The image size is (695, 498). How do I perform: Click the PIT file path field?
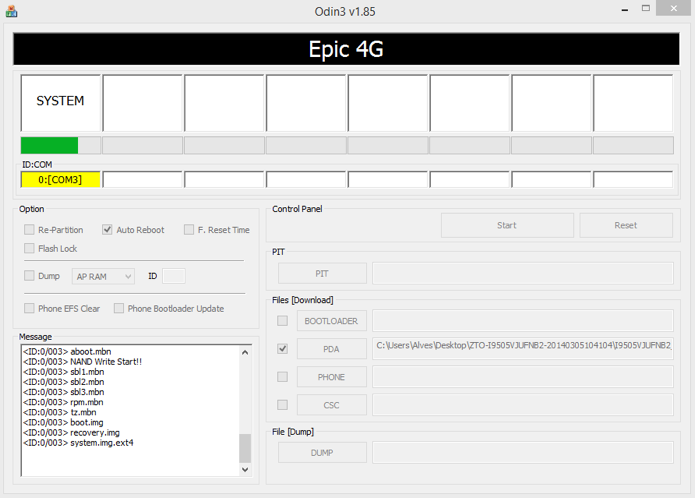pyautogui.click(x=523, y=273)
